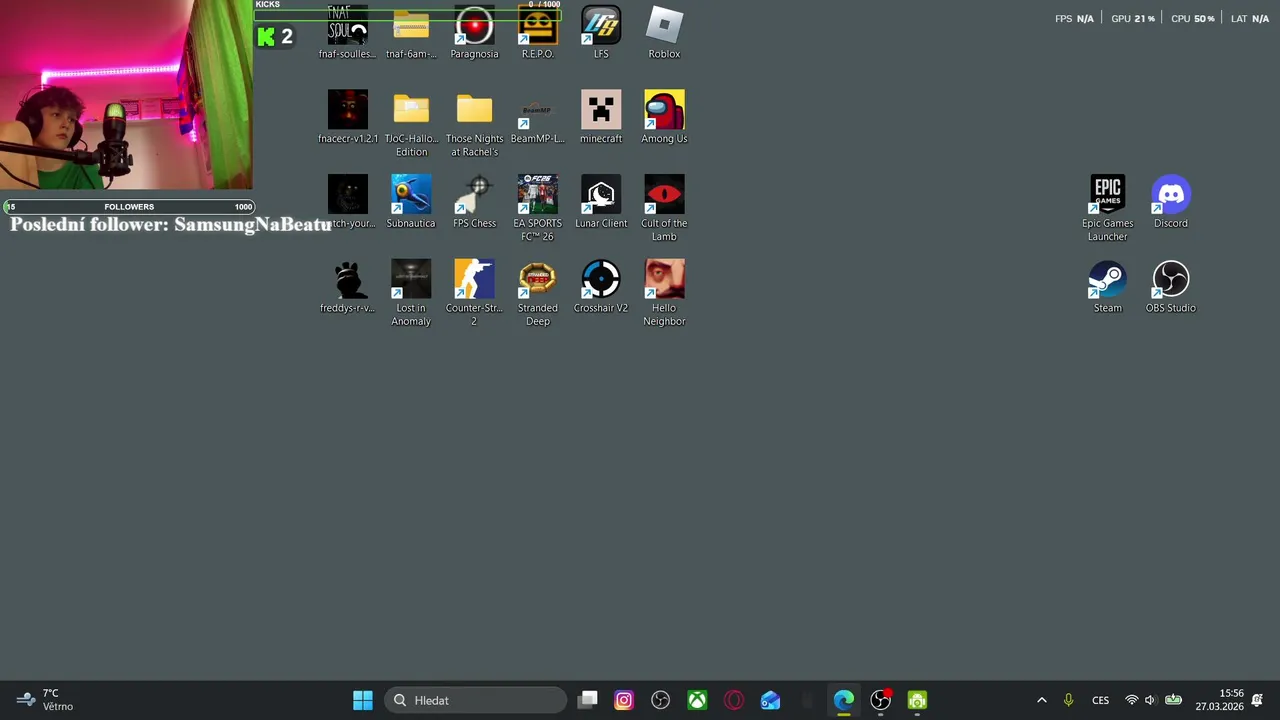1280x720 pixels.
Task: Open Opera browser from the taskbar
Action: tap(734, 700)
